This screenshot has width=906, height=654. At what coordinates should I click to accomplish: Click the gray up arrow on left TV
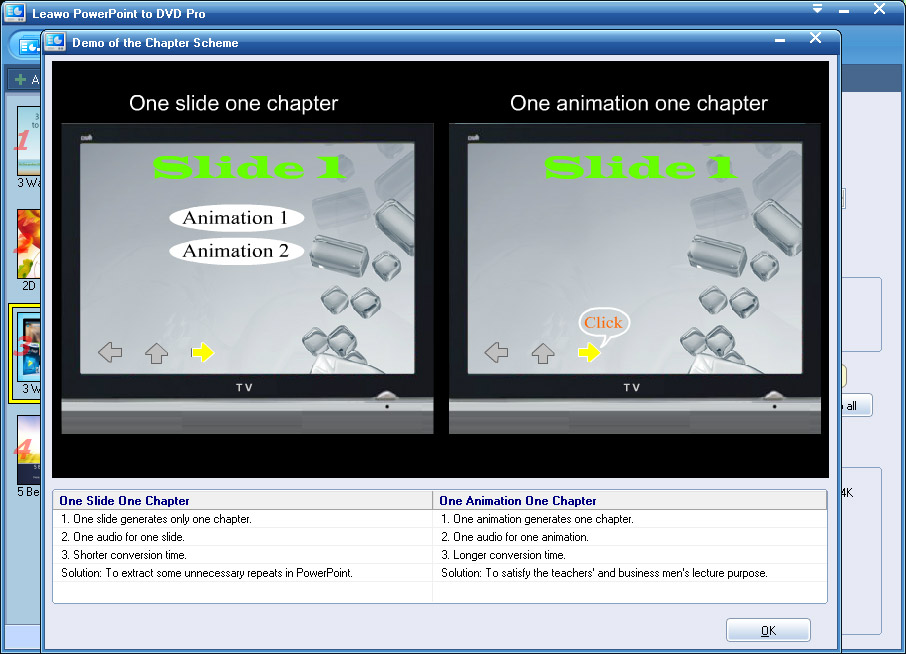(x=156, y=353)
